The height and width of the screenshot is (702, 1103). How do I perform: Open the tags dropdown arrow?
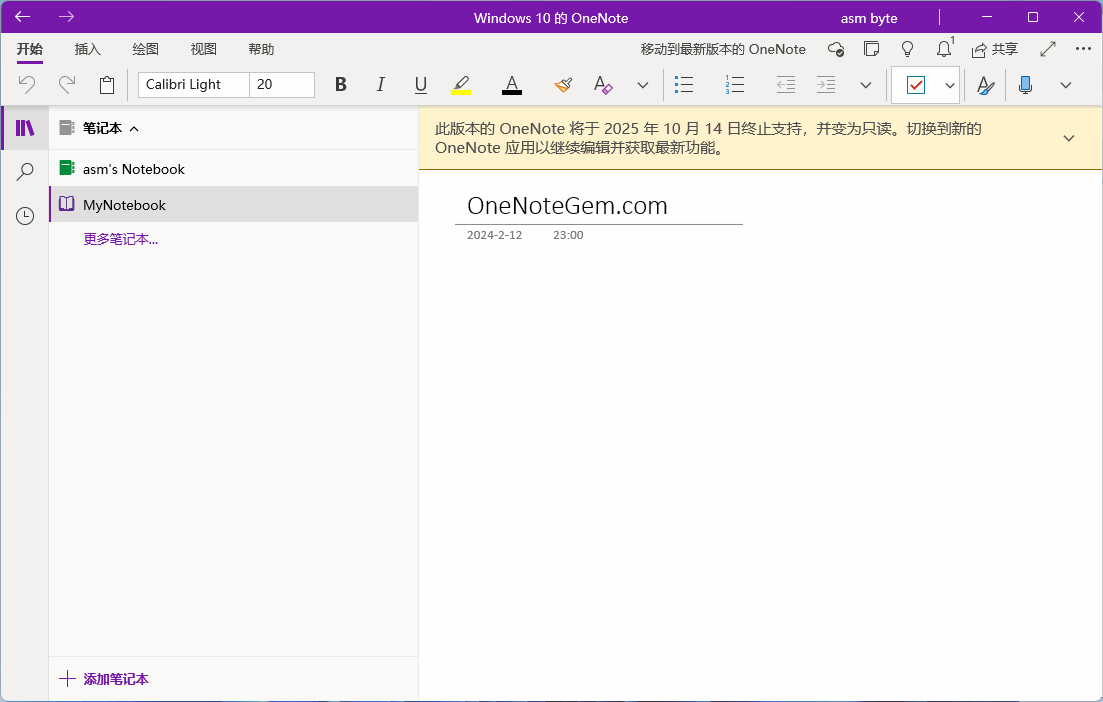pos(950,85)
